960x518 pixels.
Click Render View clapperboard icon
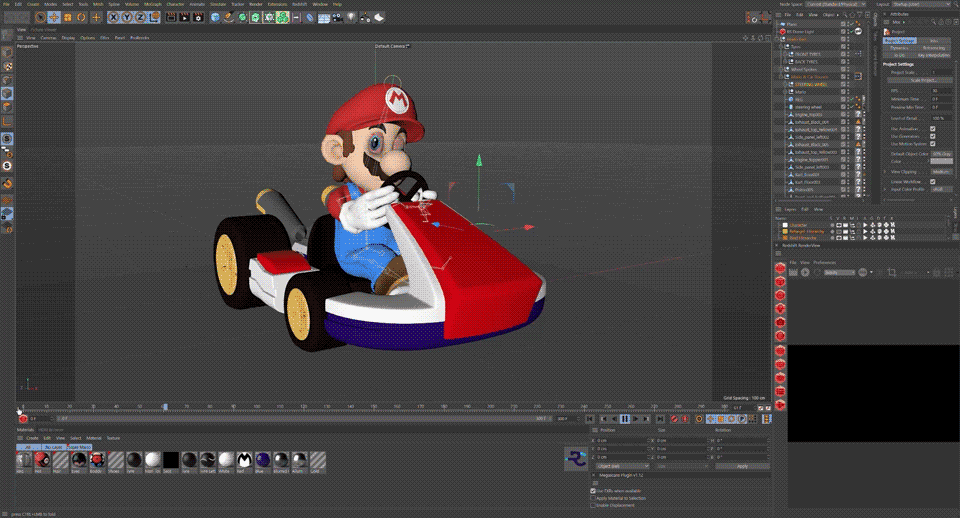point(171,17)
